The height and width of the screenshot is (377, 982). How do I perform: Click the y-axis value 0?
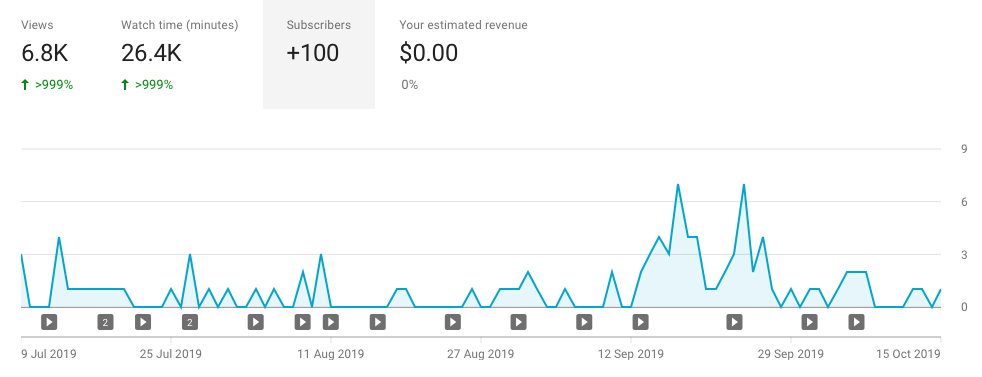[964, 307]
